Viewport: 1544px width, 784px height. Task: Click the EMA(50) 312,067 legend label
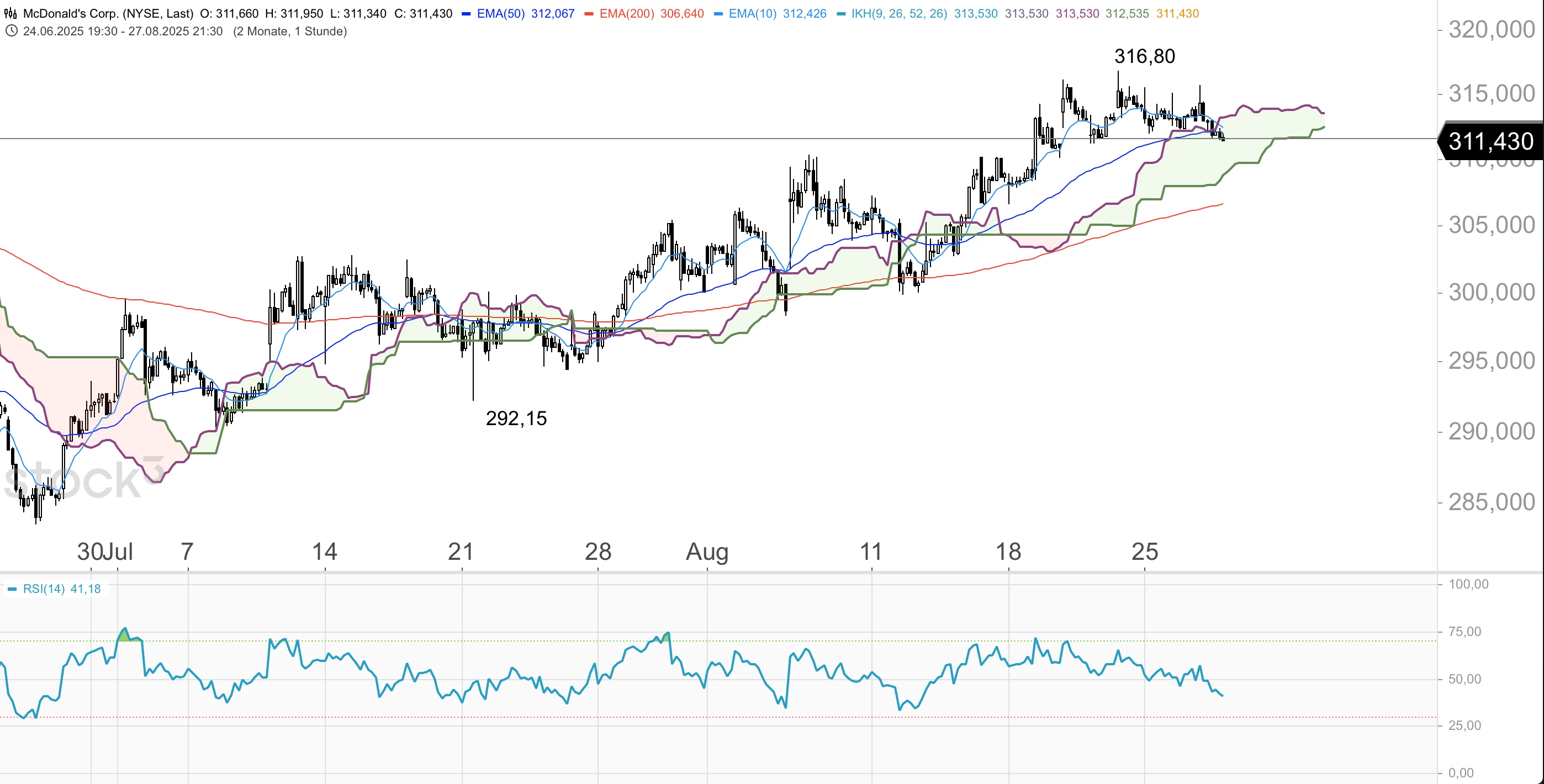(x=526, y=13)
